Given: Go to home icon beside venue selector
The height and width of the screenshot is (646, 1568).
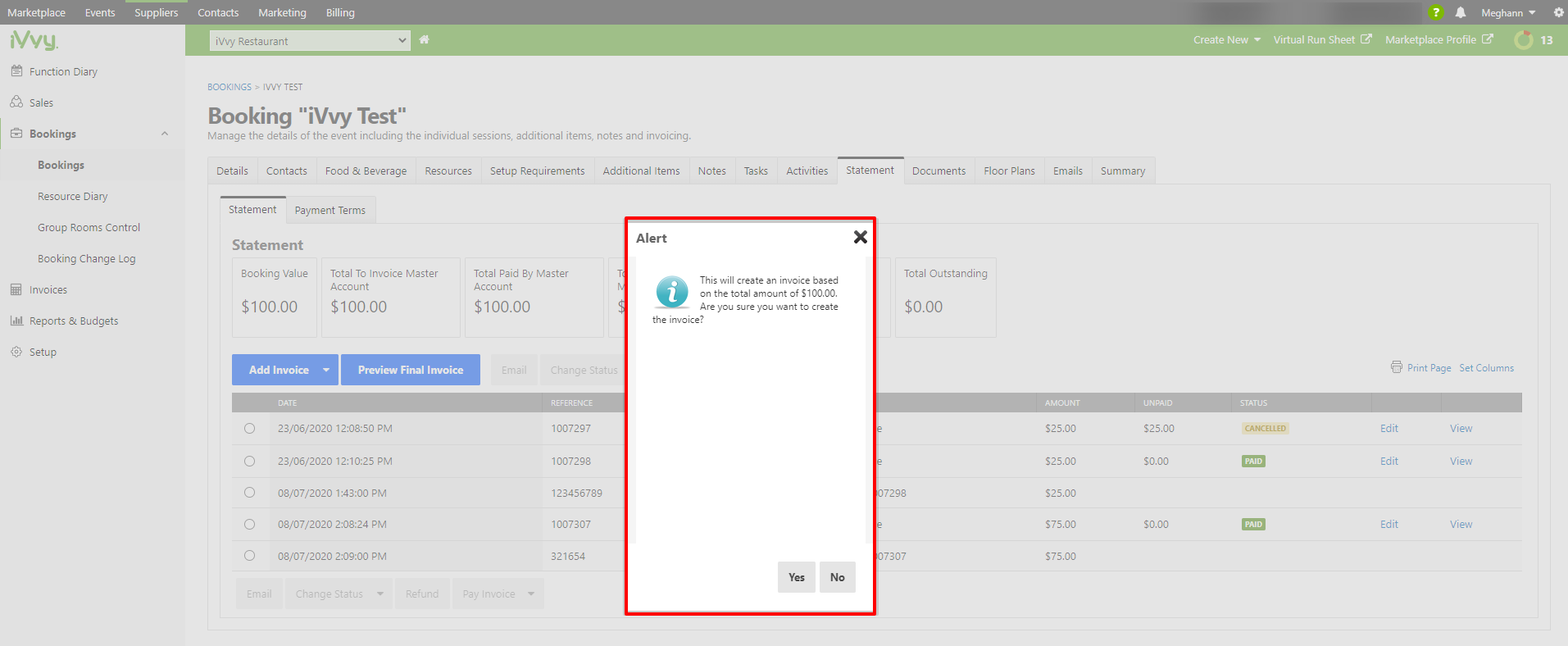Looking at the screenshot, I should point(424,39).
